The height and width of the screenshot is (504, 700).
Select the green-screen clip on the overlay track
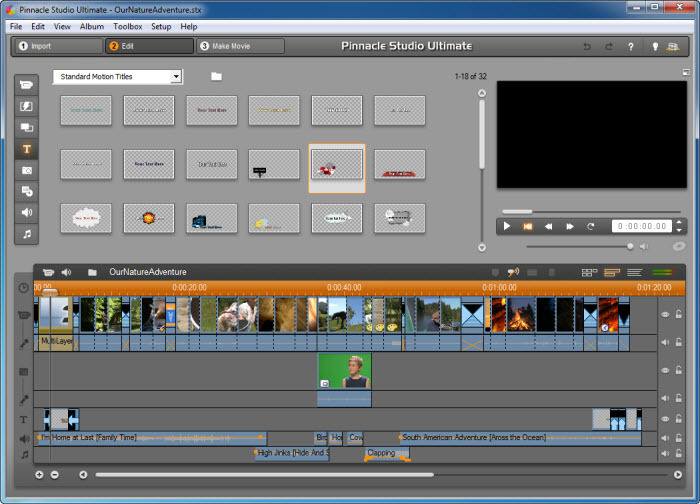tap(344, 371)
